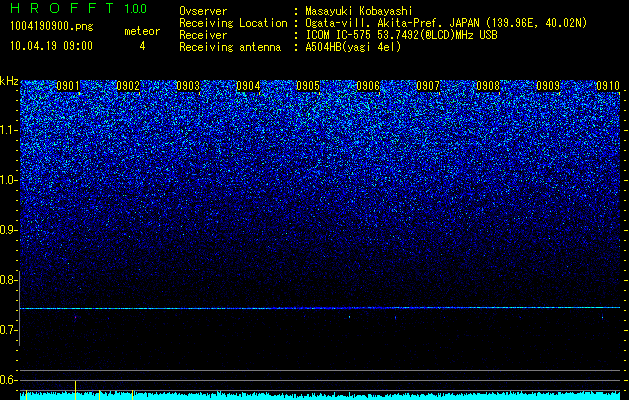Click the cyan signal-level strip at bottom

coord(320,396)
